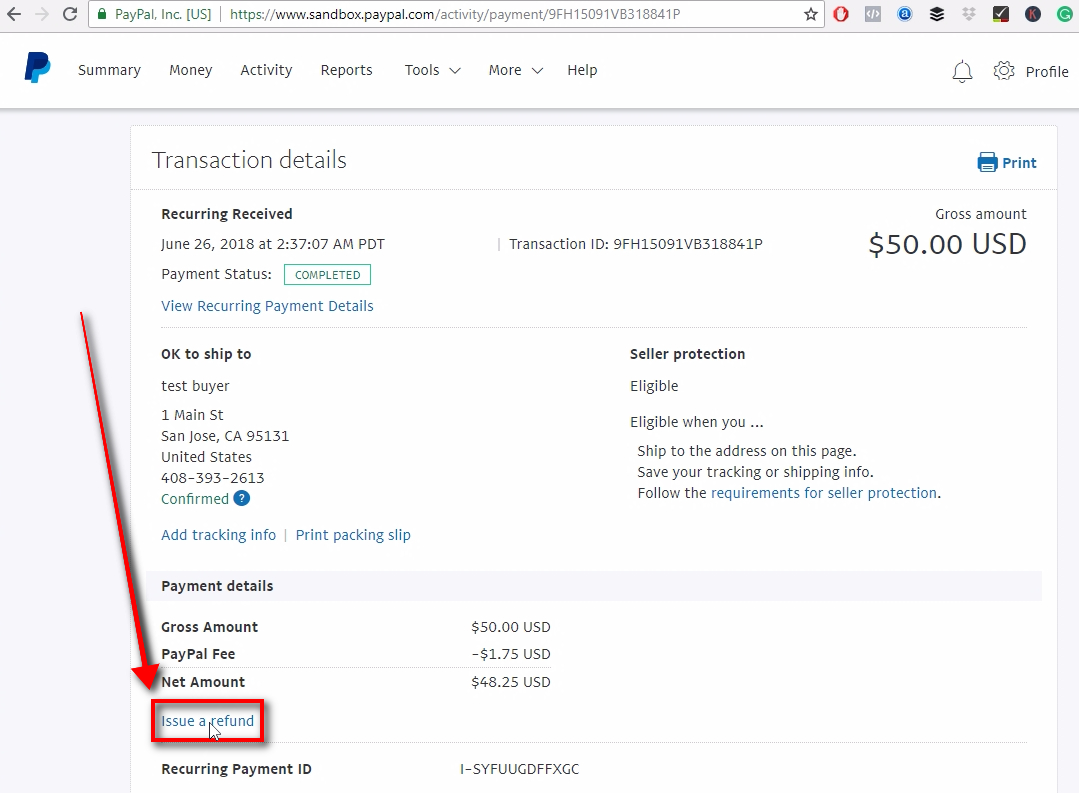The image size is (1079, 793).
Task: Click the Issue a refund link
Action: coord(207,720)
